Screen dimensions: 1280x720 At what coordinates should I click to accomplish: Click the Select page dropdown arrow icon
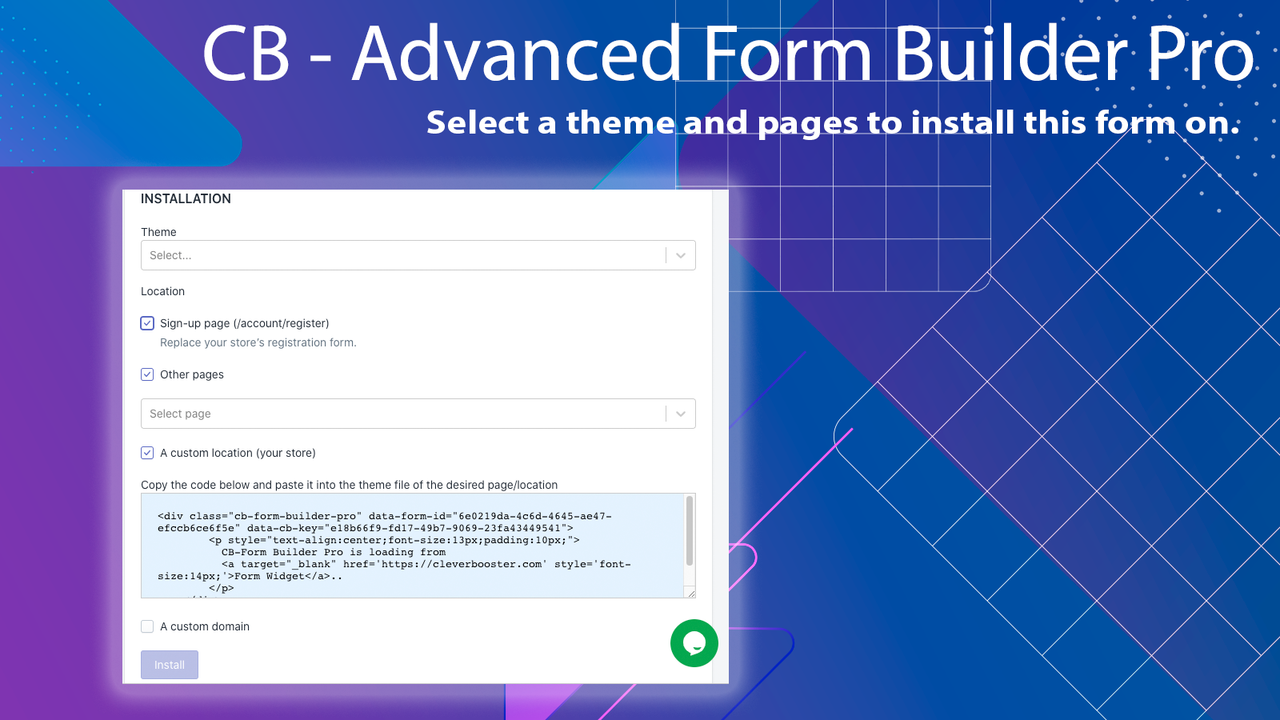click(x=681, y=413)
